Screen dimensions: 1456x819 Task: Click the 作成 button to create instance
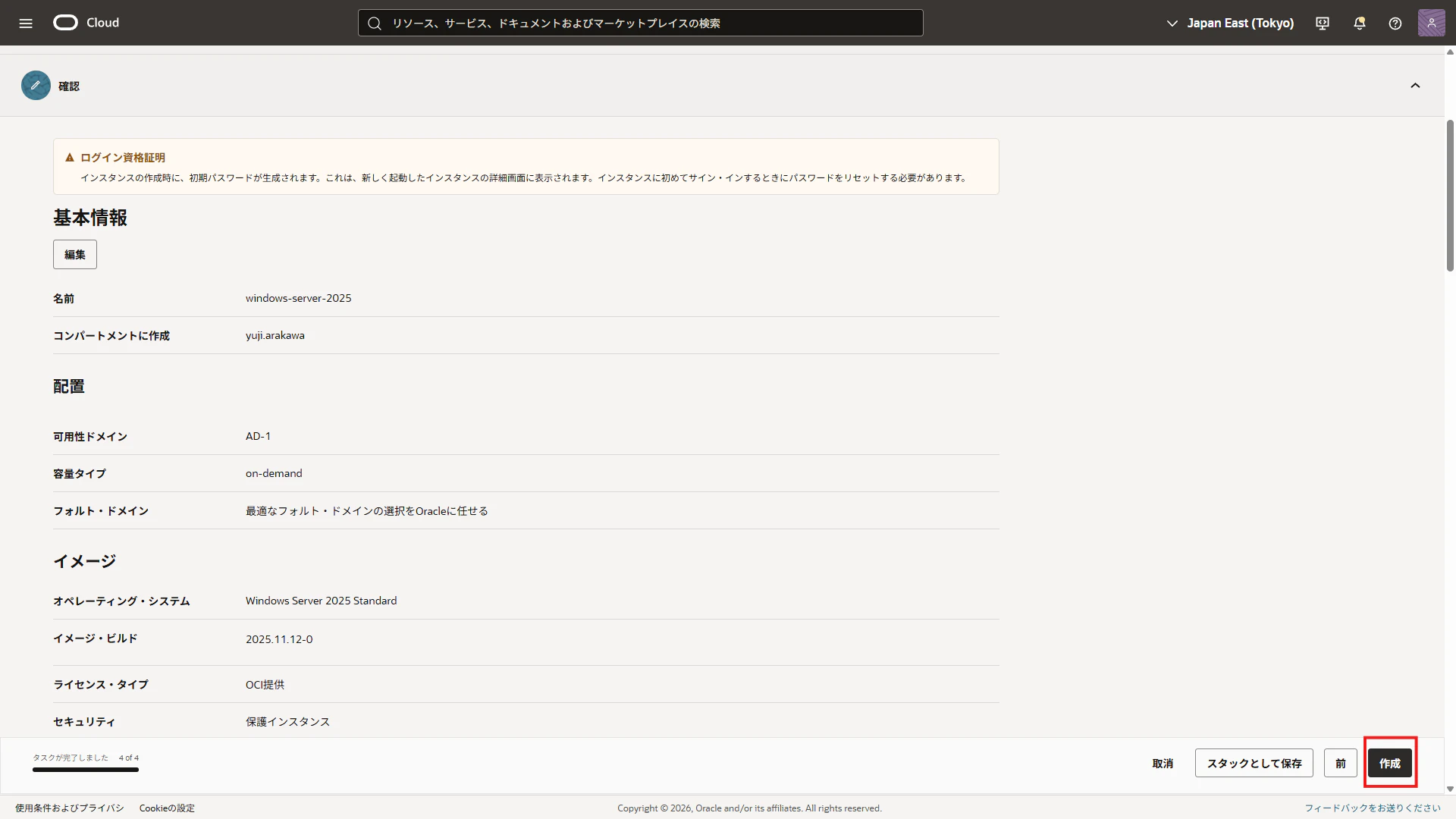click(x=1390, y=764)
